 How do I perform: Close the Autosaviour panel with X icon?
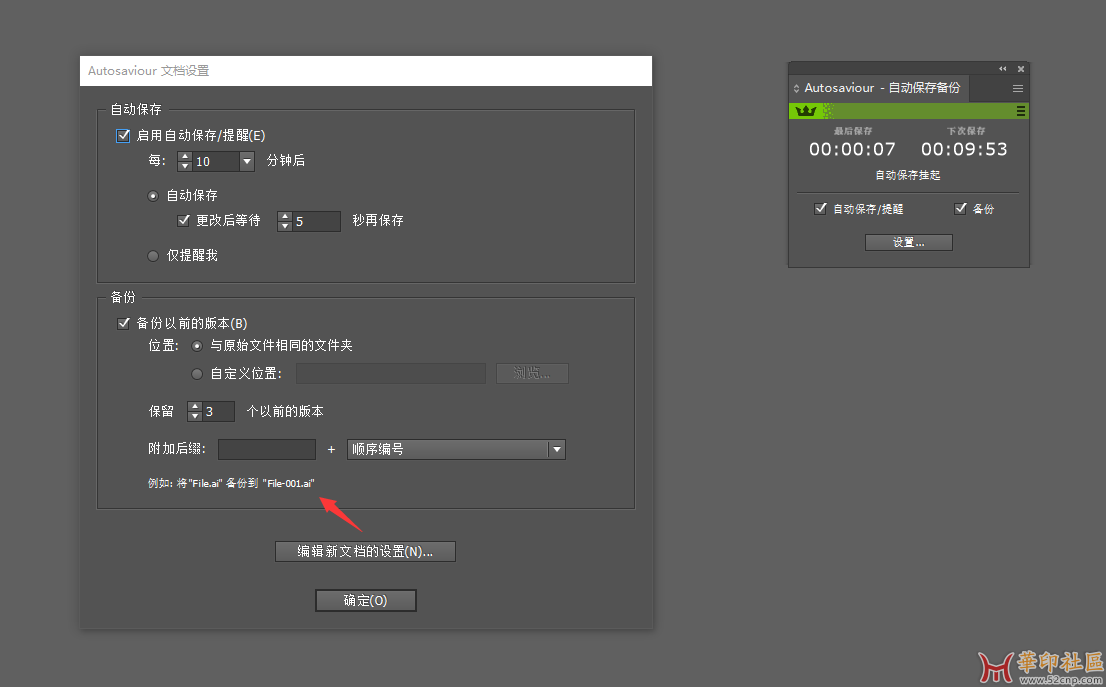click(1021, 68)
